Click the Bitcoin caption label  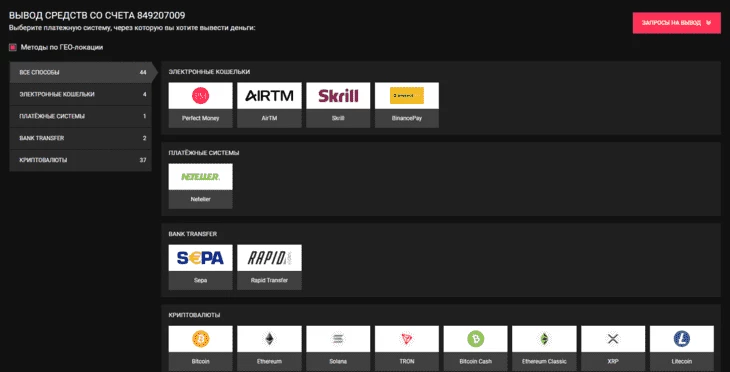(200, 361)
